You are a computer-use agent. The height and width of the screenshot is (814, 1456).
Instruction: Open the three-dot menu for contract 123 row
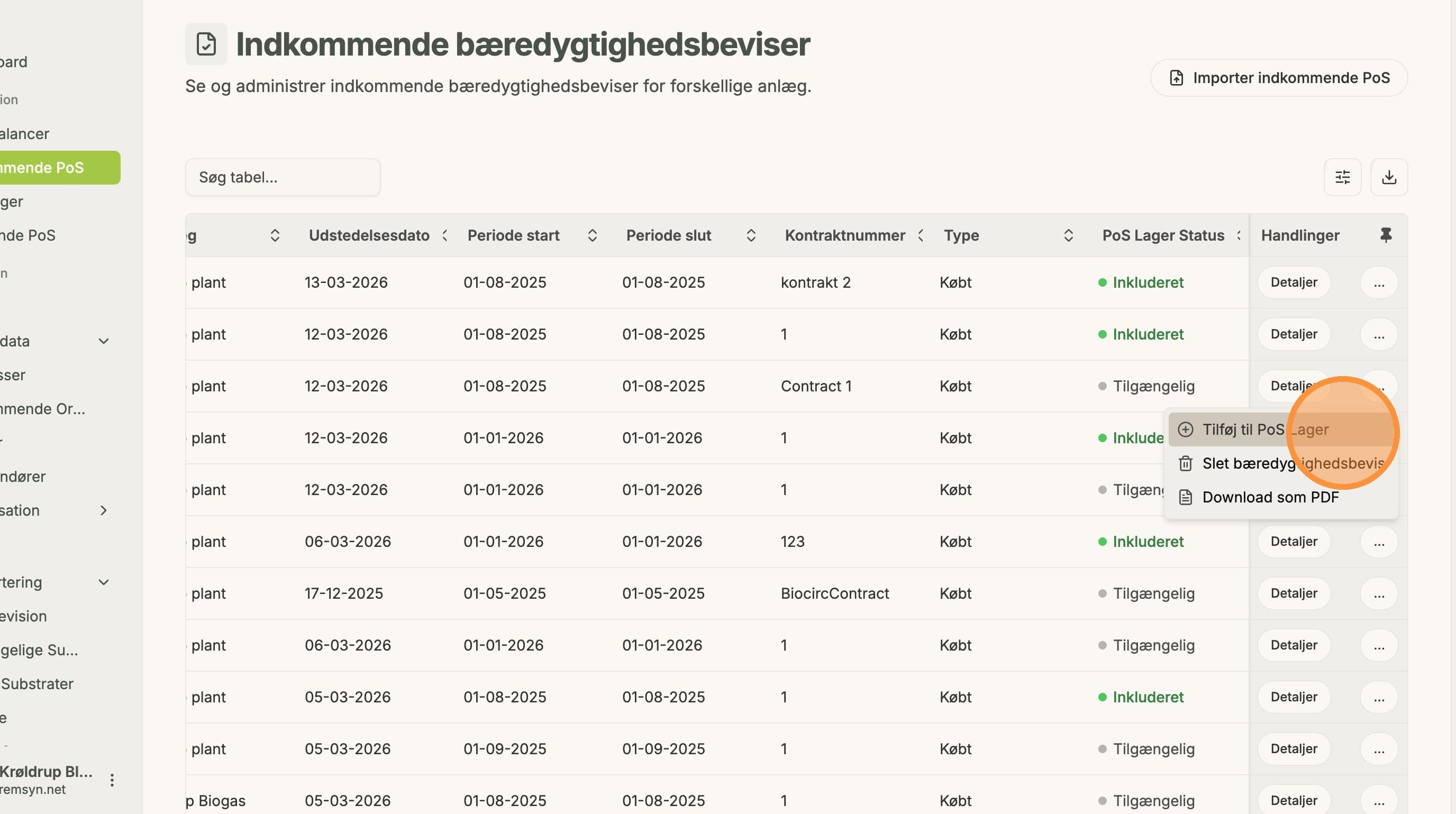(x=1379, y=542)
